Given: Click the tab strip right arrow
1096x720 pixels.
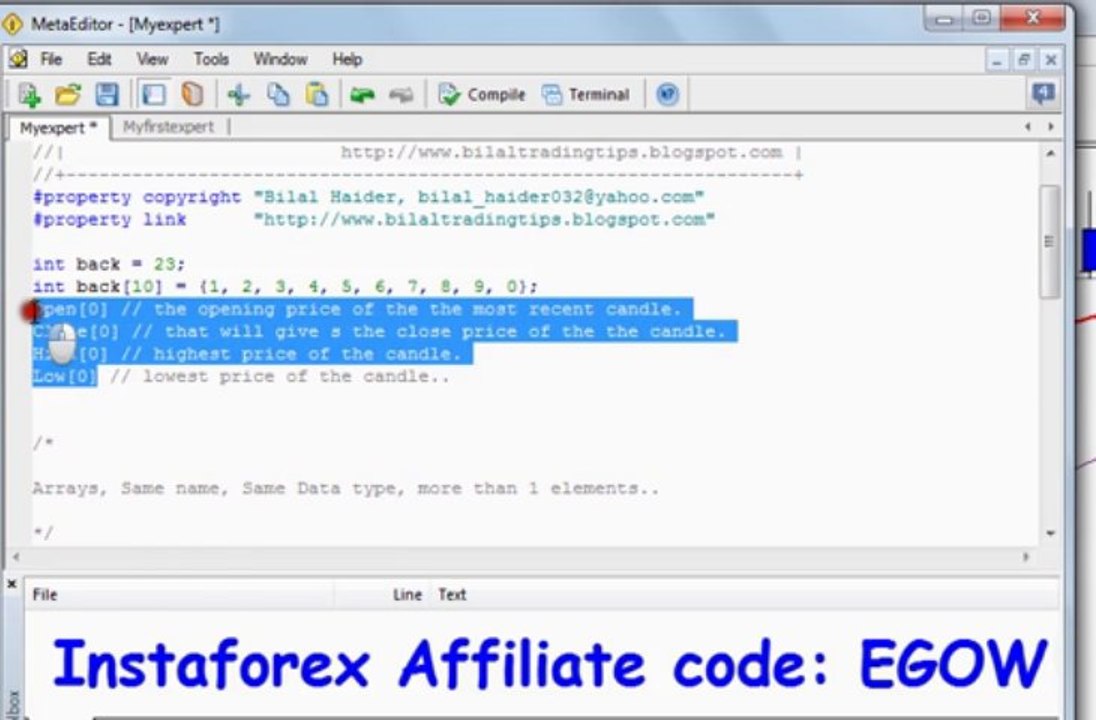Looking at the screenshot, I should click(x=1050, y=127).
